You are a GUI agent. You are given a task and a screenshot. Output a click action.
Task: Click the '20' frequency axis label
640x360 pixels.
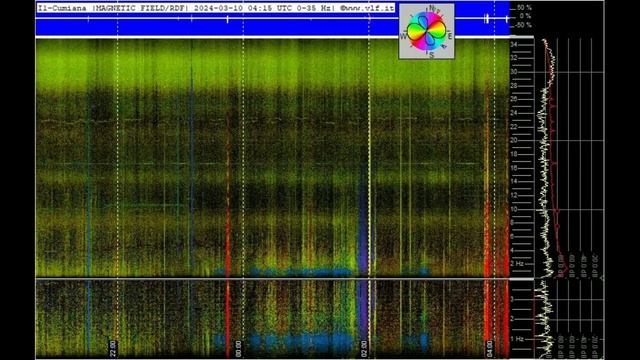(514, 140)
